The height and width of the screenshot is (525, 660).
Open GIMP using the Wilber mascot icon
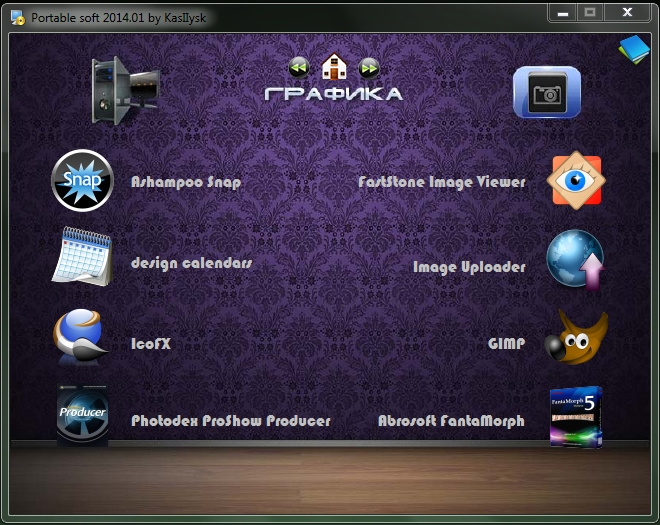click(576, 338)
